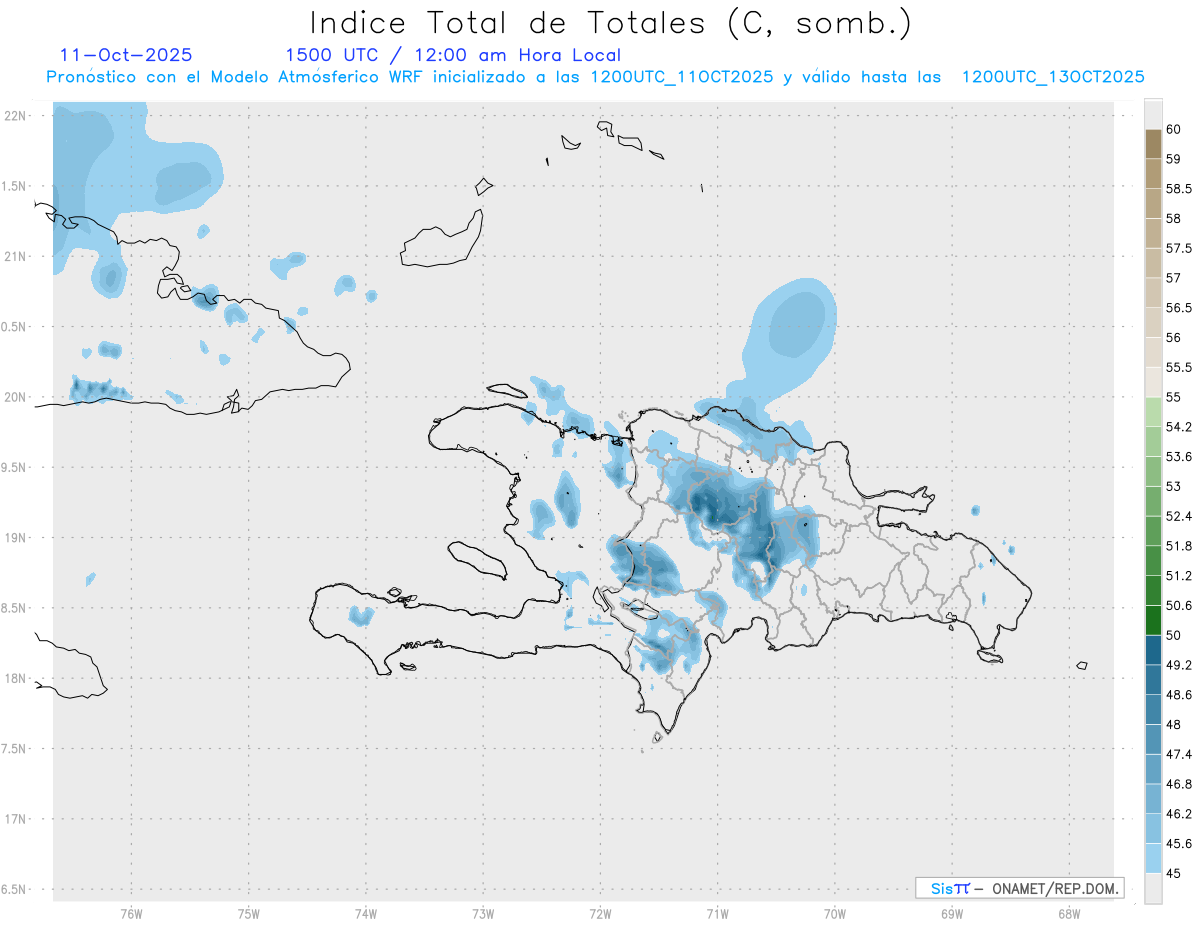Click the colorbar value '51.8'
Image resolution: width=1200 pixels, height=927 pixels.
pos(1179,546)
